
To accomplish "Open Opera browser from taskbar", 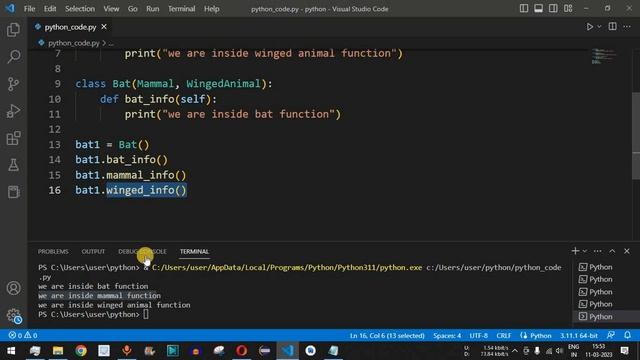I will pyautogui.click(x=241, y=351).
